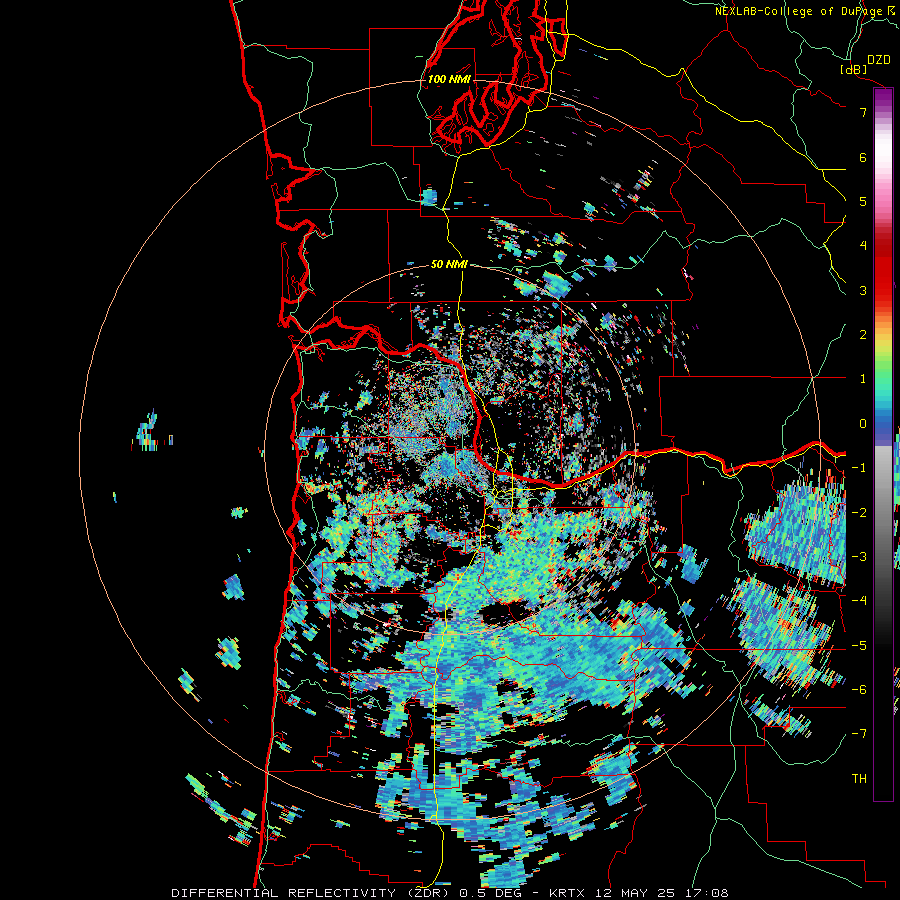Click the ZDR color scale bar
Image resolution: width=900 pixels, height=900 pixels.
coord(883,444)
